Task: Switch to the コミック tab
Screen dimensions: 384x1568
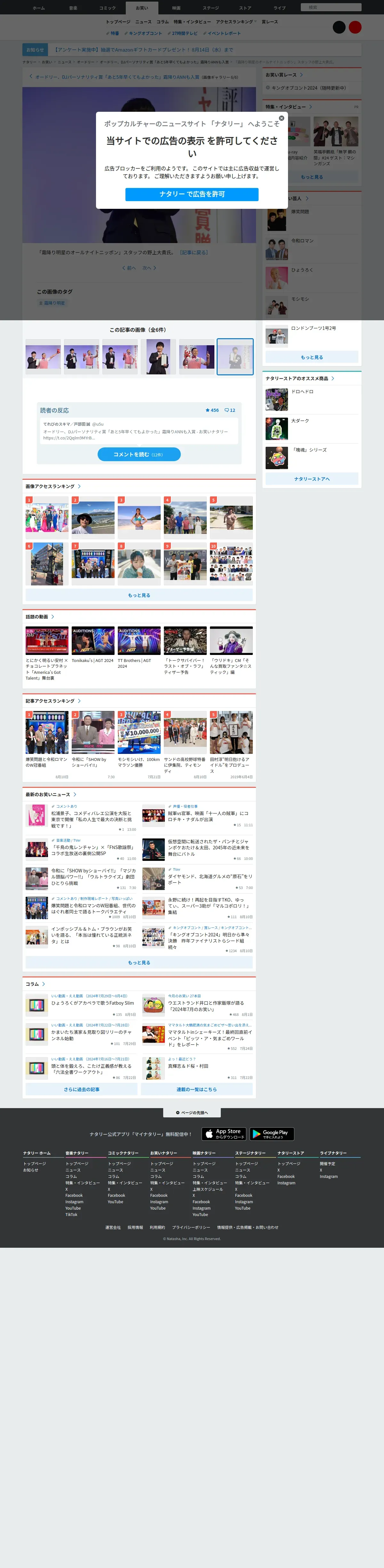Action: coord(108,8)
